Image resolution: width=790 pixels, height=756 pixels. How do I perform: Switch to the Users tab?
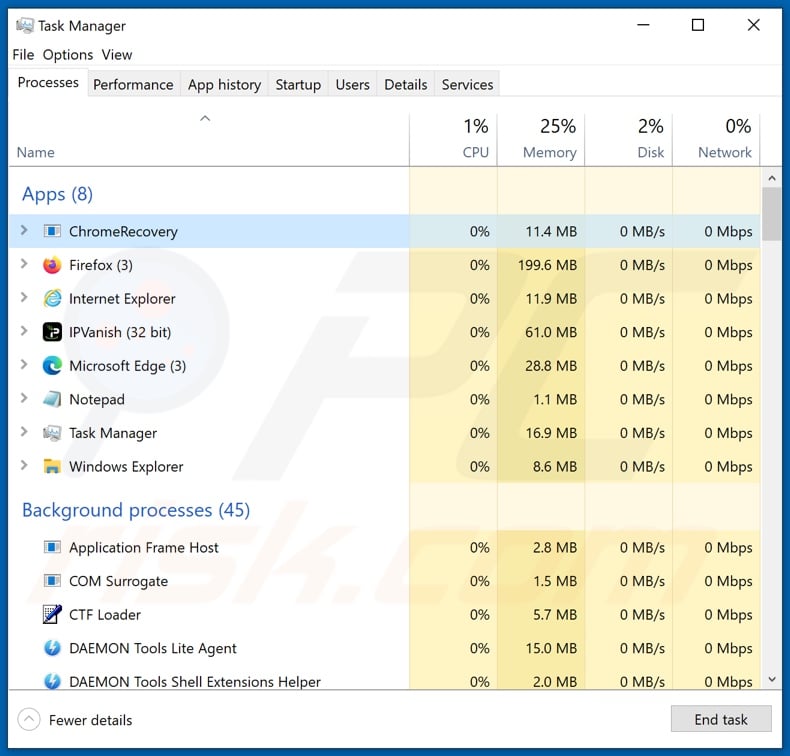point(353,84)
